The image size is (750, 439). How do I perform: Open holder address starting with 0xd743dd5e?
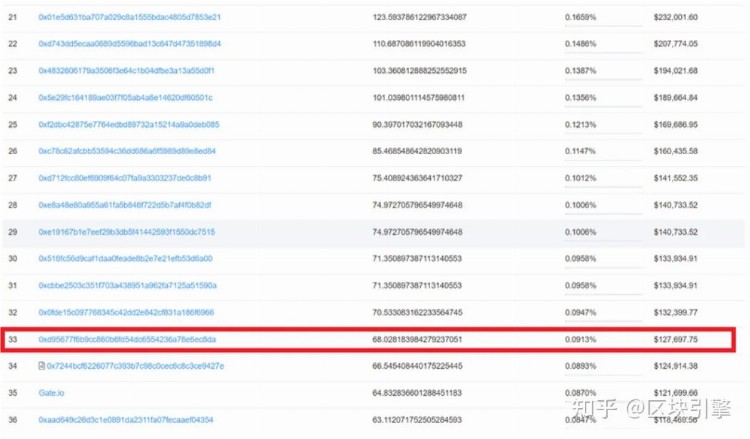click(x=129, y=44)
